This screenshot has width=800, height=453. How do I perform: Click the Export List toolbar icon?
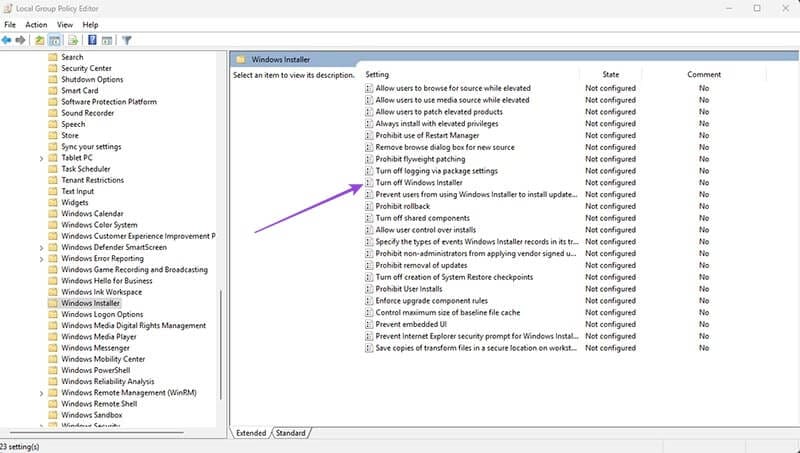click(73, 40)
